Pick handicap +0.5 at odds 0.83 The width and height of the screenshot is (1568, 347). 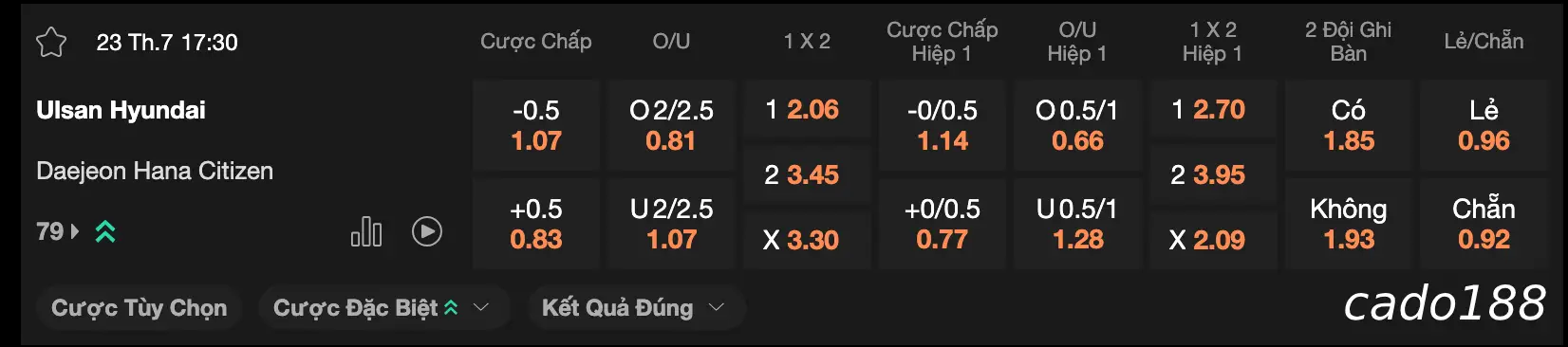[x=536, y=224]
